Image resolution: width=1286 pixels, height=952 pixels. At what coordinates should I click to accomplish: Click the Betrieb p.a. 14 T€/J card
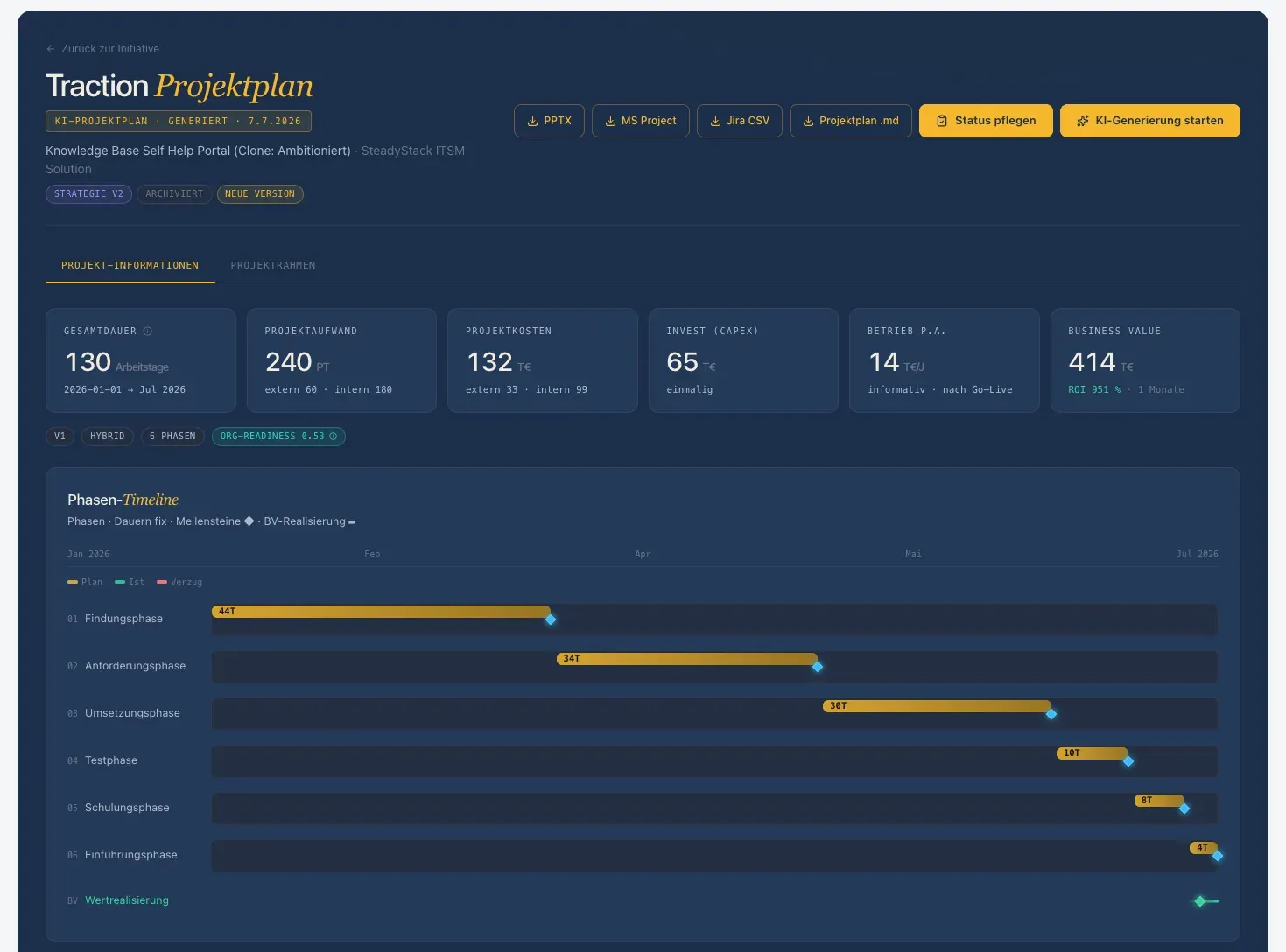point(945,360)
